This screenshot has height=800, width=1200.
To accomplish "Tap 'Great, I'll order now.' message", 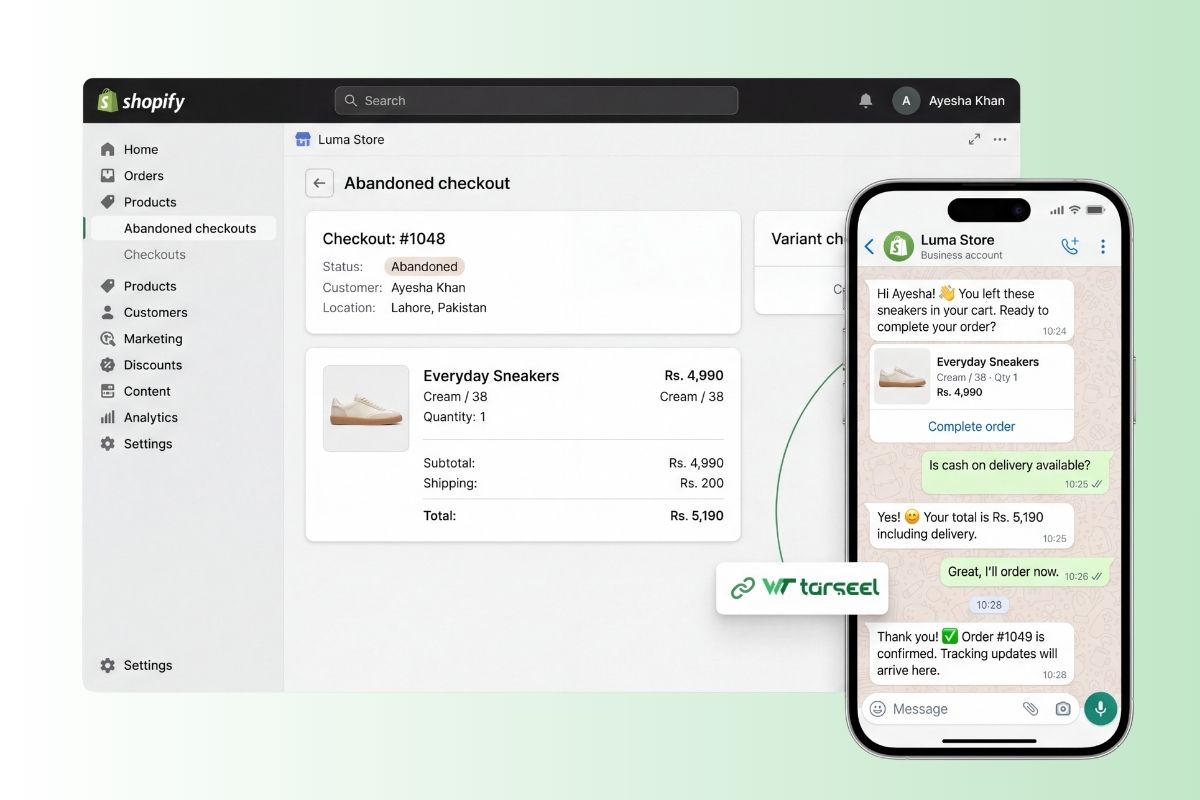I will click(1025, 573).
